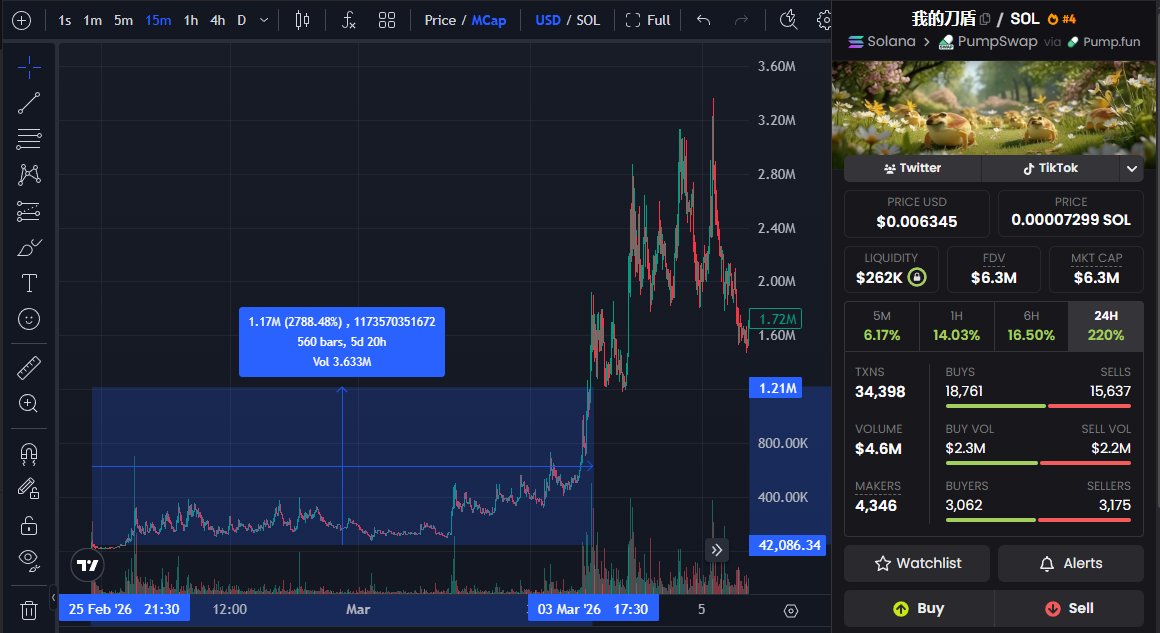Jump to latest bar with double-arrow button
This screenshot has width=1160, height=633.
(x=716, y=549)
